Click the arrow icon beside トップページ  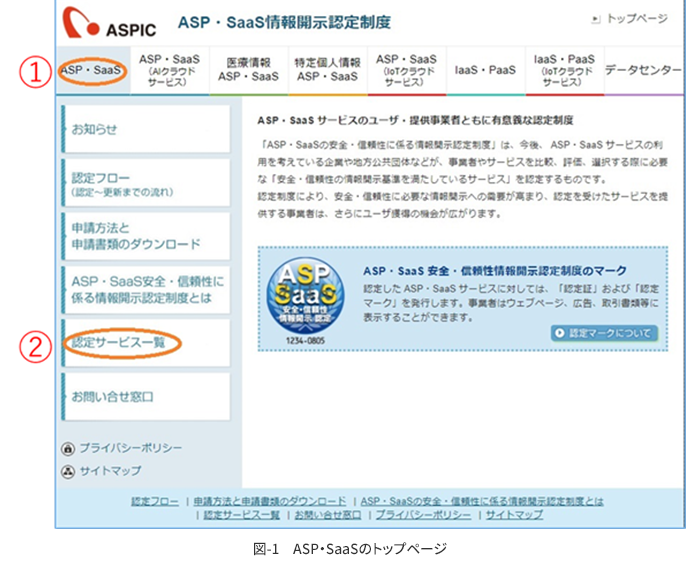pyautogui.click(x=595, y=19)
